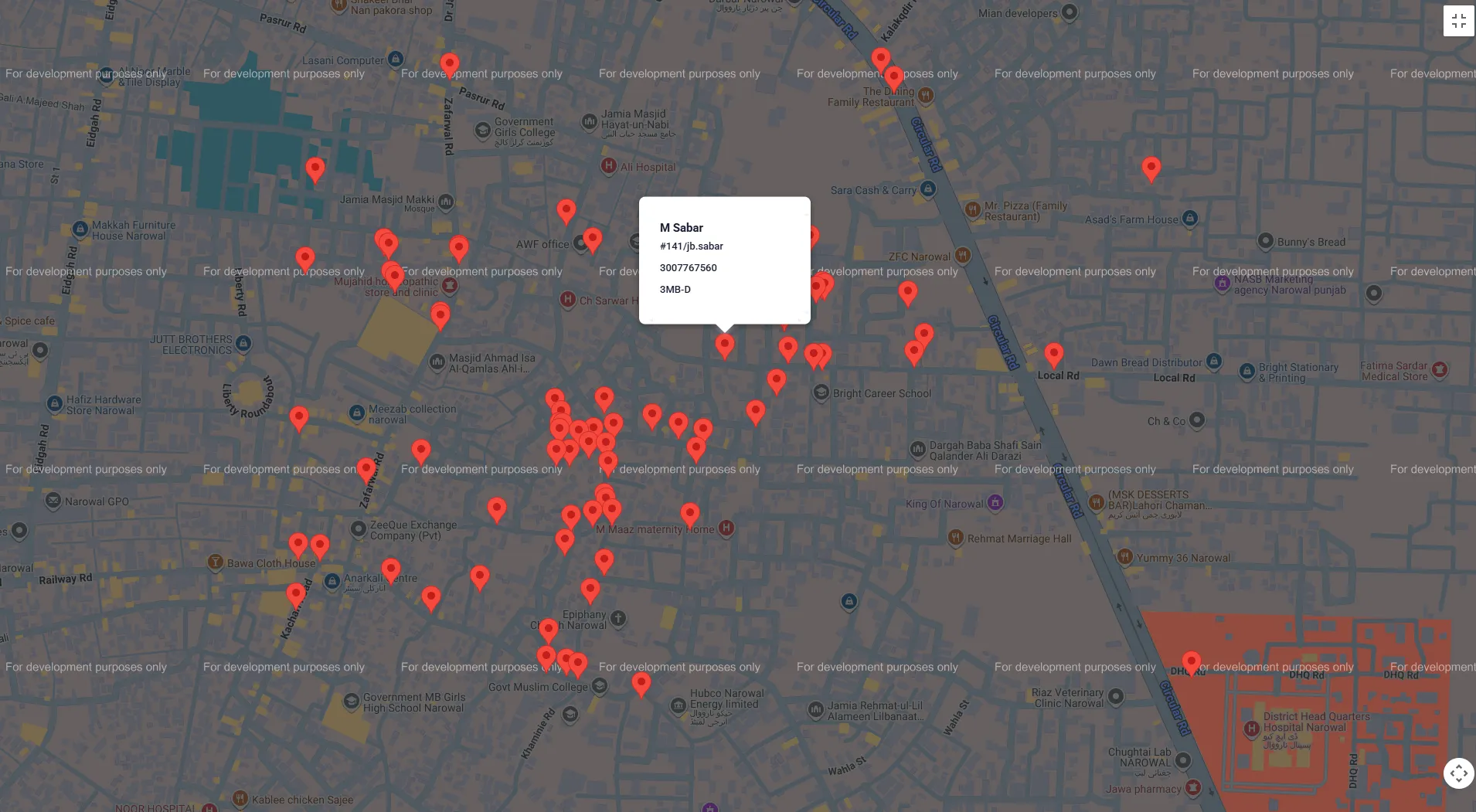Open the Bawa Cloth House icon

coord(216,562)
